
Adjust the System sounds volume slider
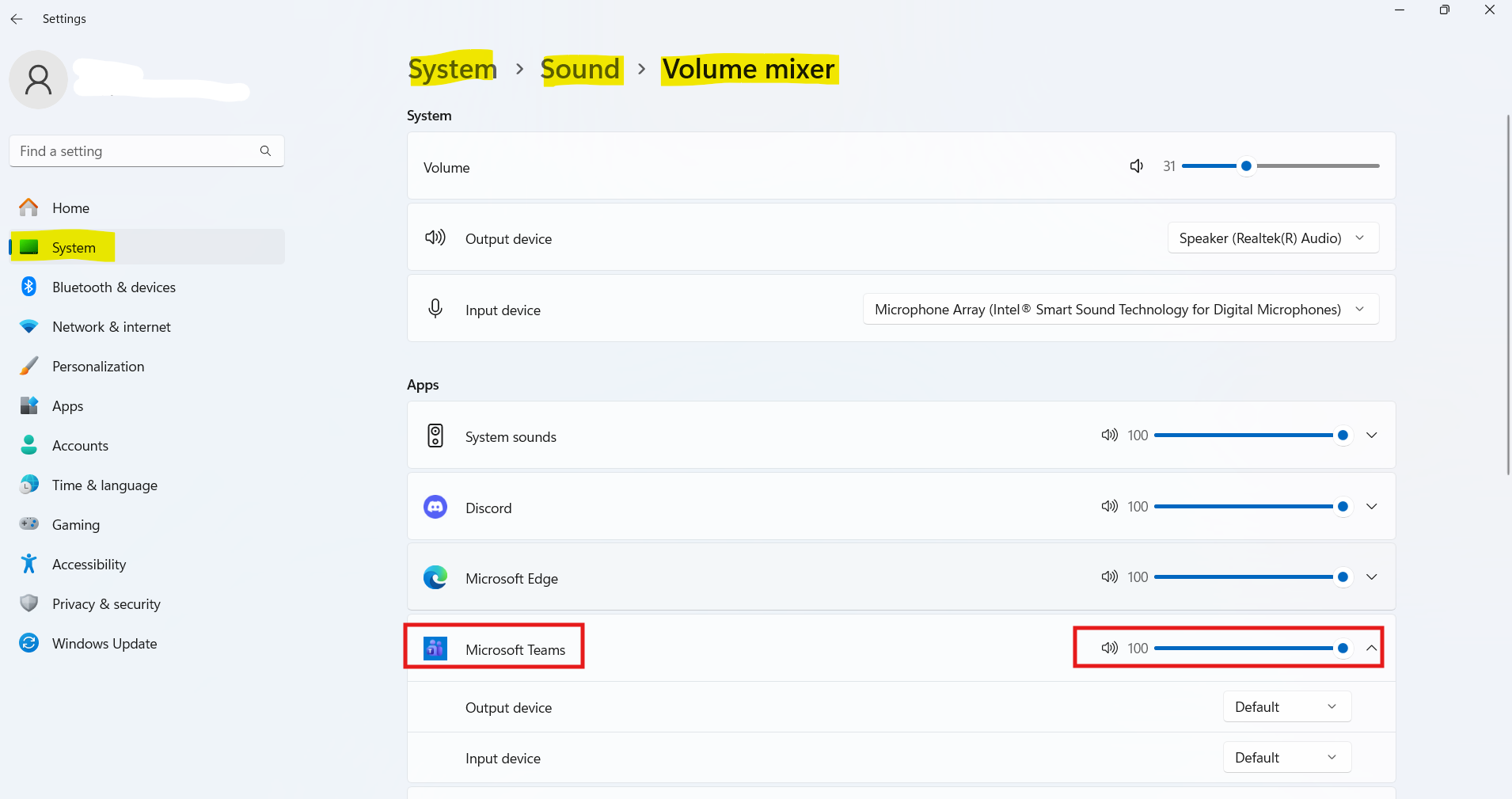[x=1252, y=435]
